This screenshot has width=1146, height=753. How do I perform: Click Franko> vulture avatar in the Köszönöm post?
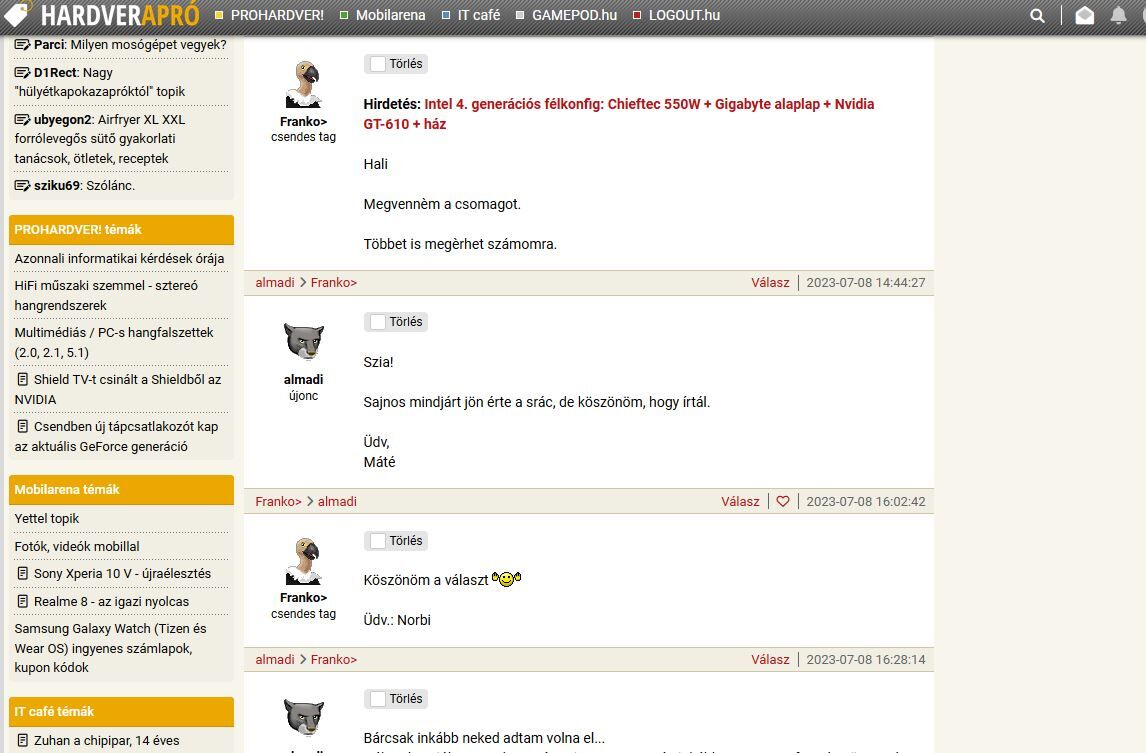pos(303,561)
